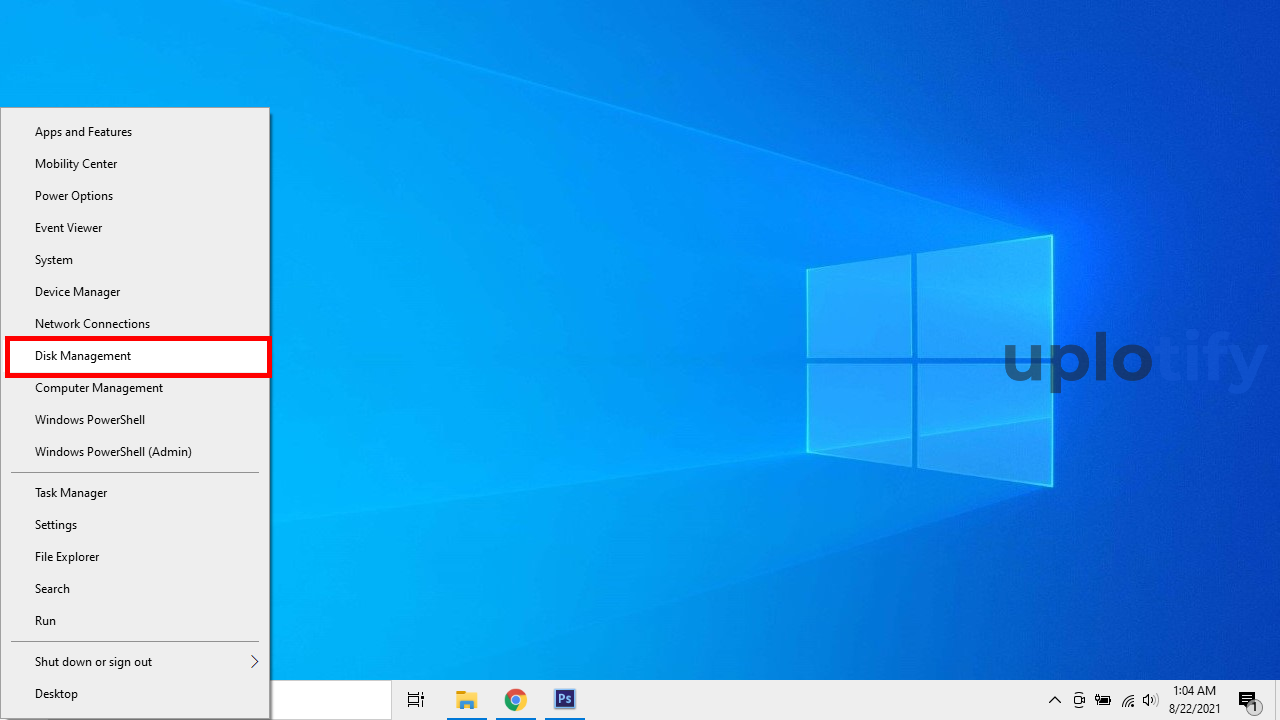This screenshot has width=1280, height=720.
Task: Click the volume speaker icon
Action: coord(1150,700)
